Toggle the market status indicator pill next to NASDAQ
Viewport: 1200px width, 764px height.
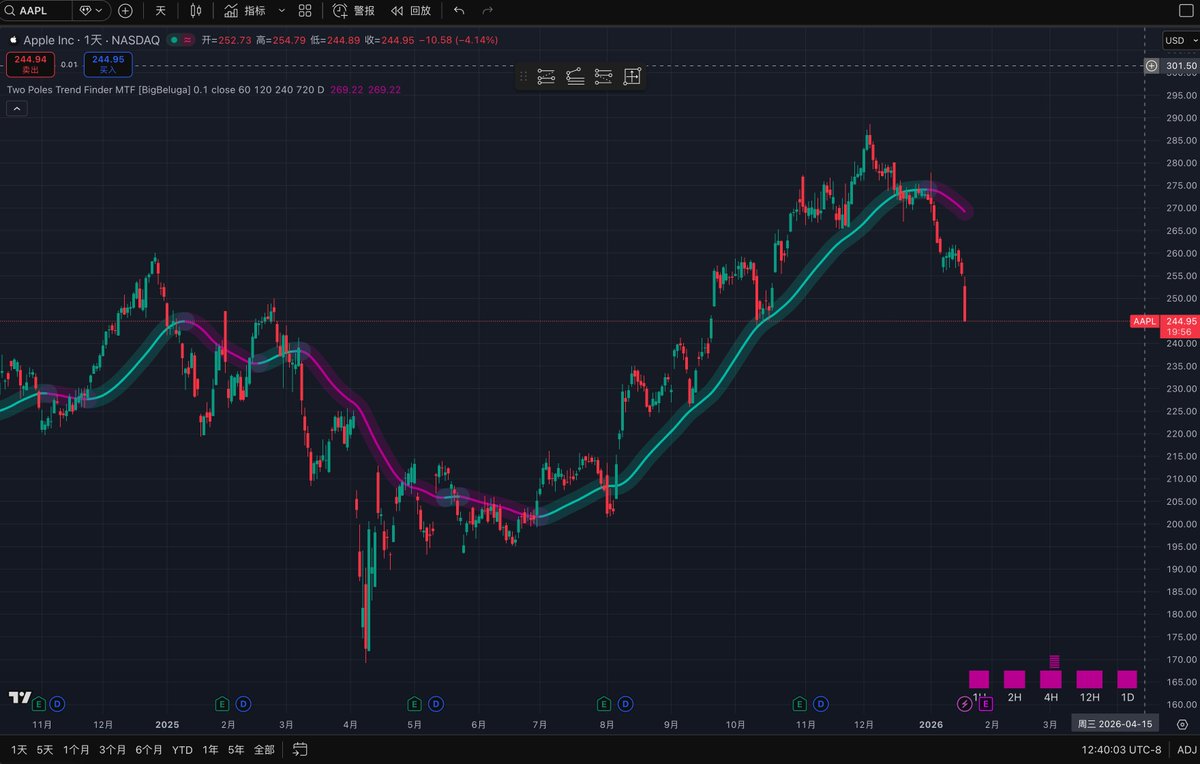point(181,40)
